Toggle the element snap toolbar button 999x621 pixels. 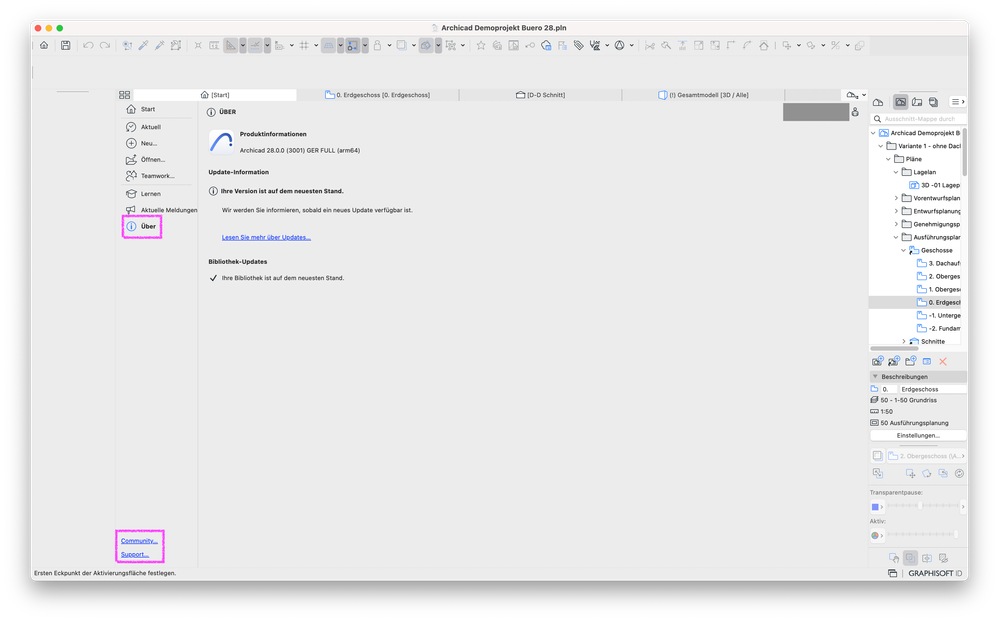tap(352, 45)
